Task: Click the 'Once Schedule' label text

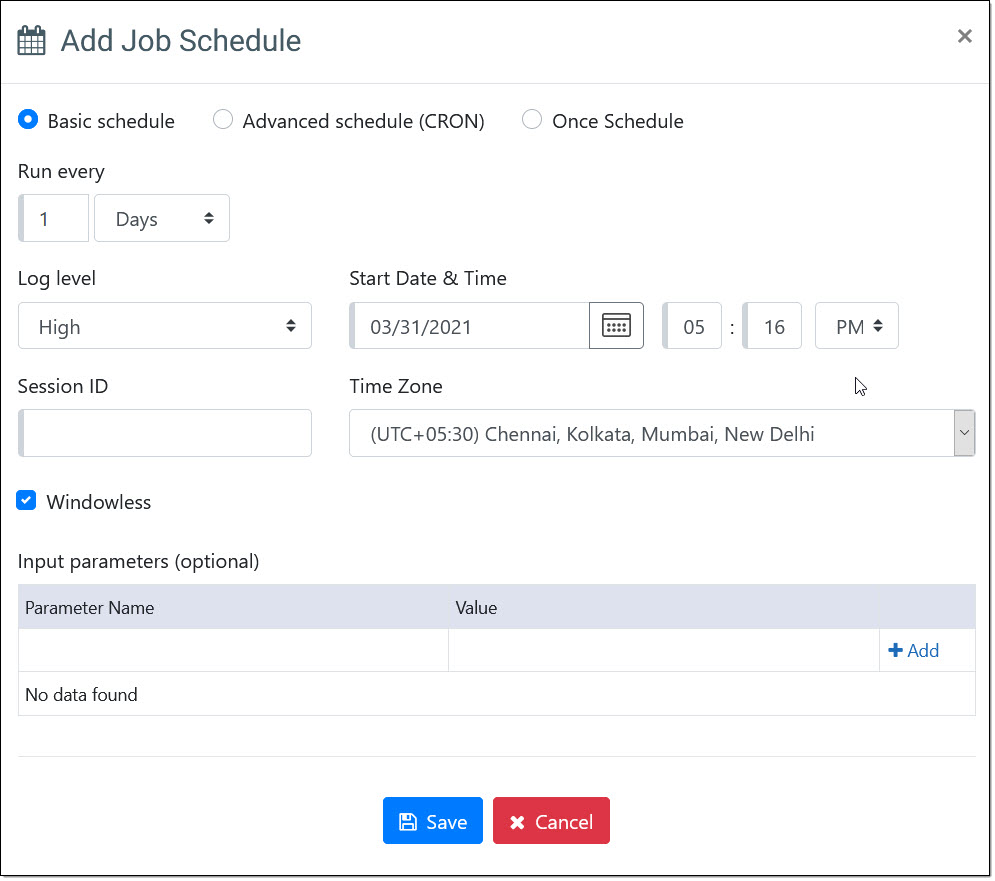Action: coord(617,121)
